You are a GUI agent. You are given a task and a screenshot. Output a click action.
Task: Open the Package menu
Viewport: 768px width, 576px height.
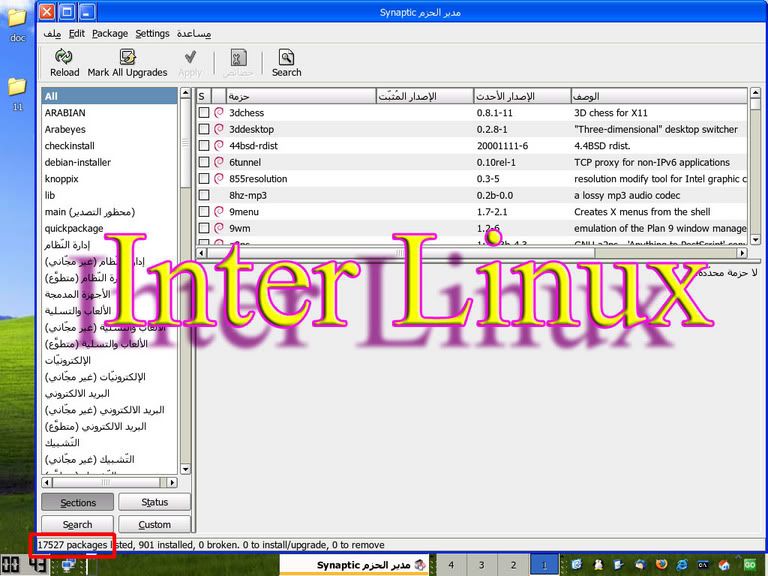[x=110, y=34]
